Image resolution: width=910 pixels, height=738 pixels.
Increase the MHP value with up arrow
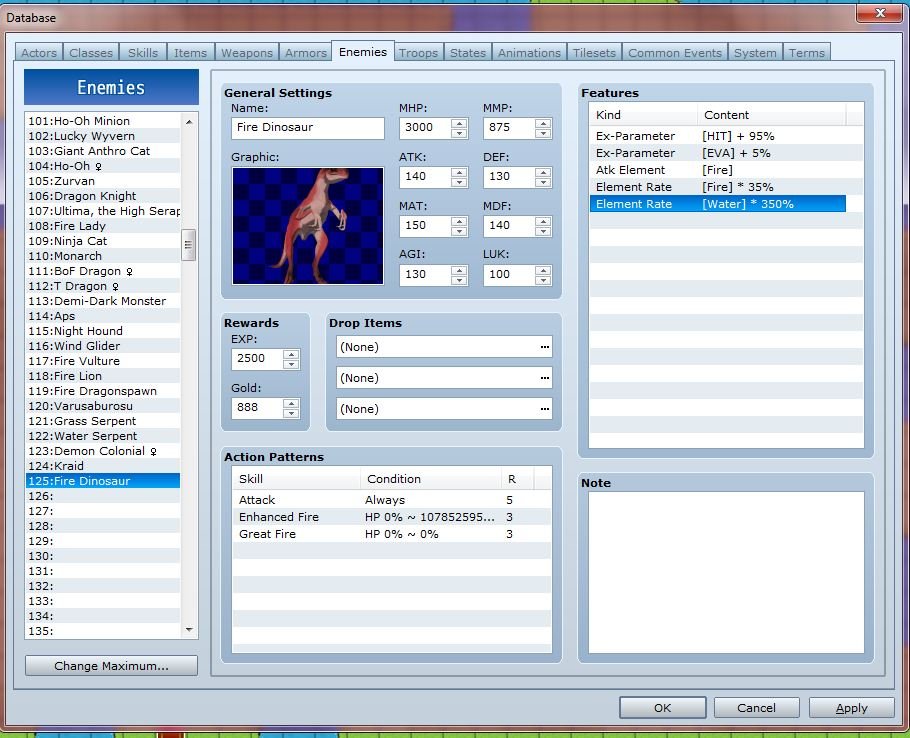point(459,123)
